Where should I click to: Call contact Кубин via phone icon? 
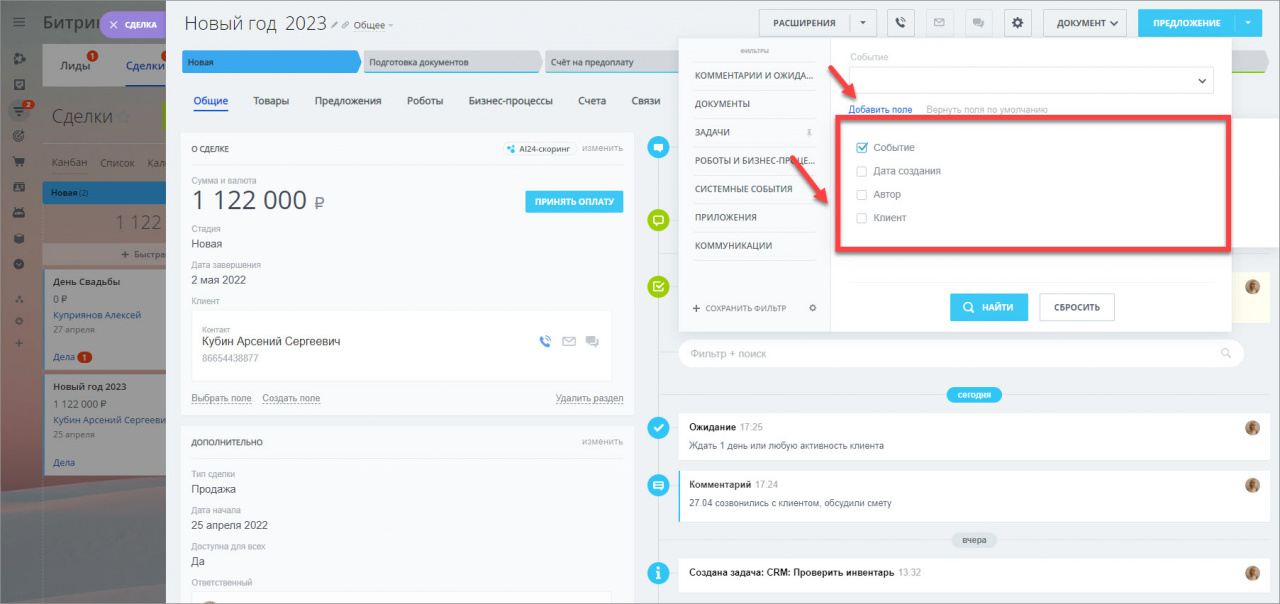click(545, 341)
